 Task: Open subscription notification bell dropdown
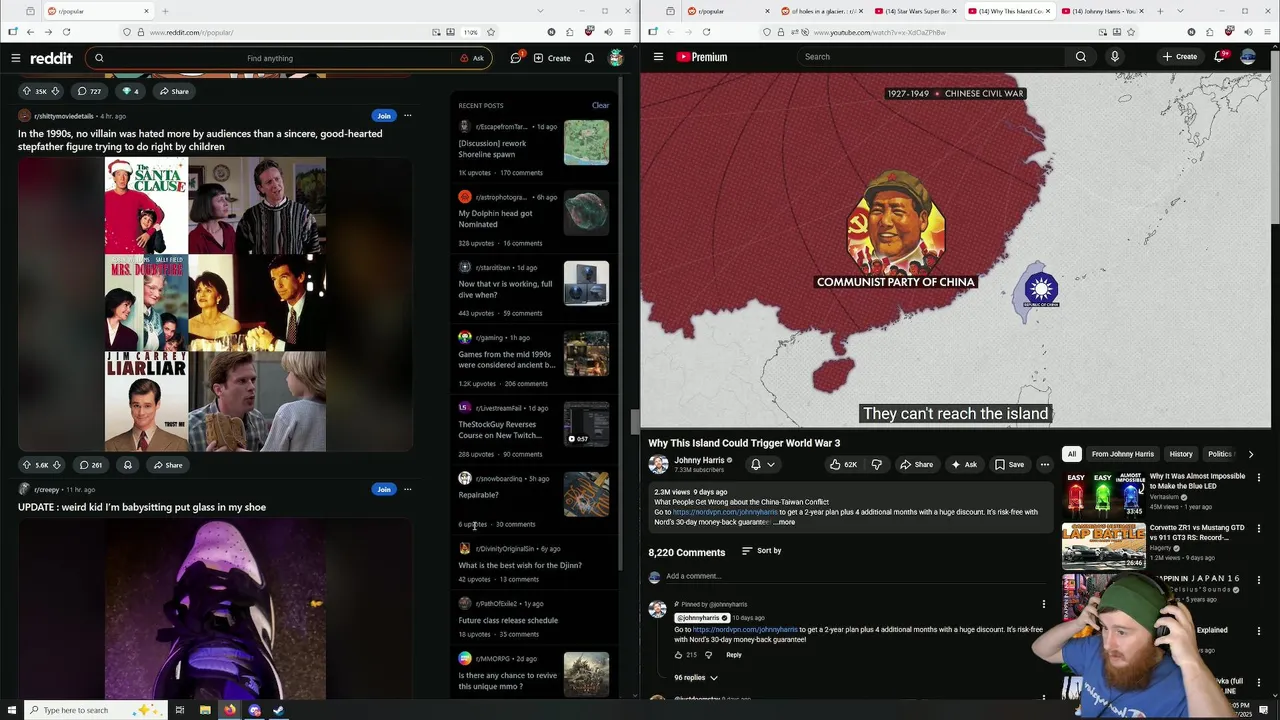point(762,464)
